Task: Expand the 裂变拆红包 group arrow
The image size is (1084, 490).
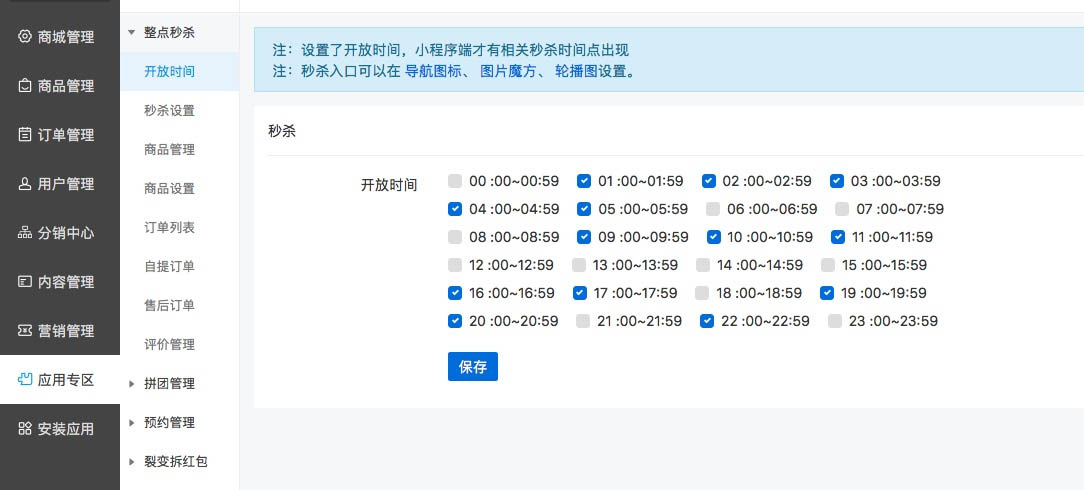Action: 131,462
